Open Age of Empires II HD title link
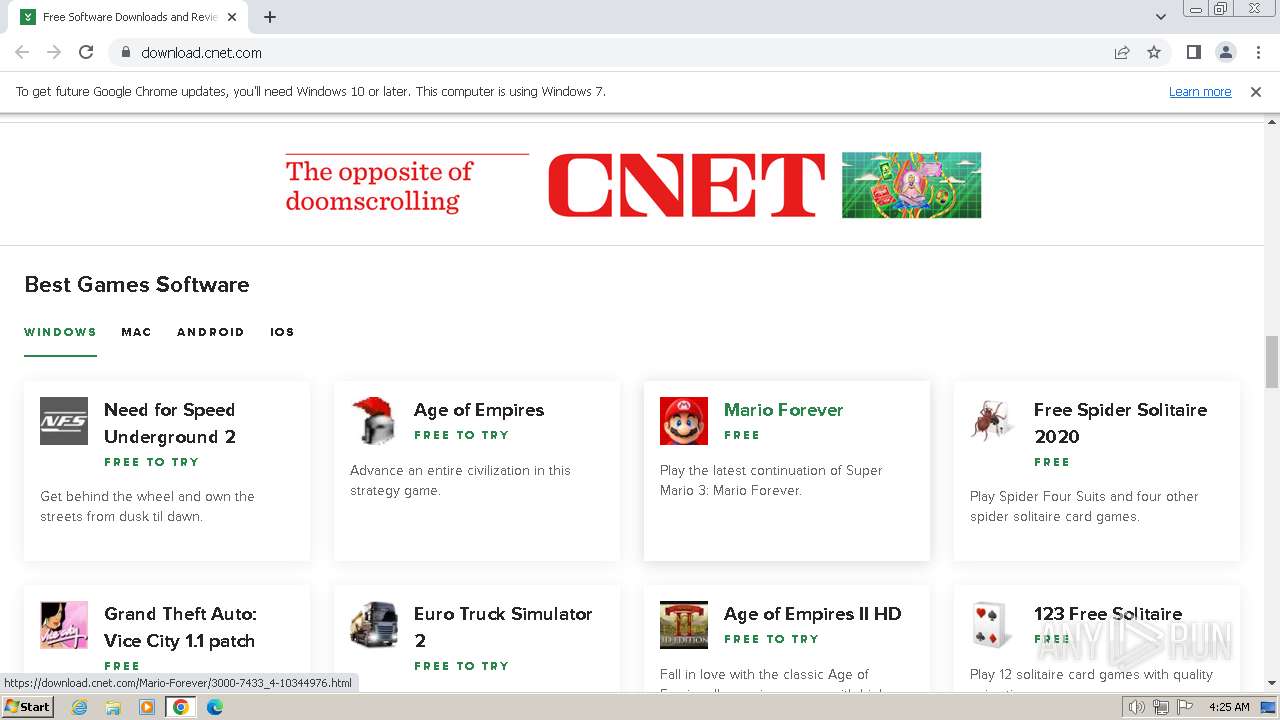Image resolution: width=1280 pixels, height=720 pixels. [812, 614]
